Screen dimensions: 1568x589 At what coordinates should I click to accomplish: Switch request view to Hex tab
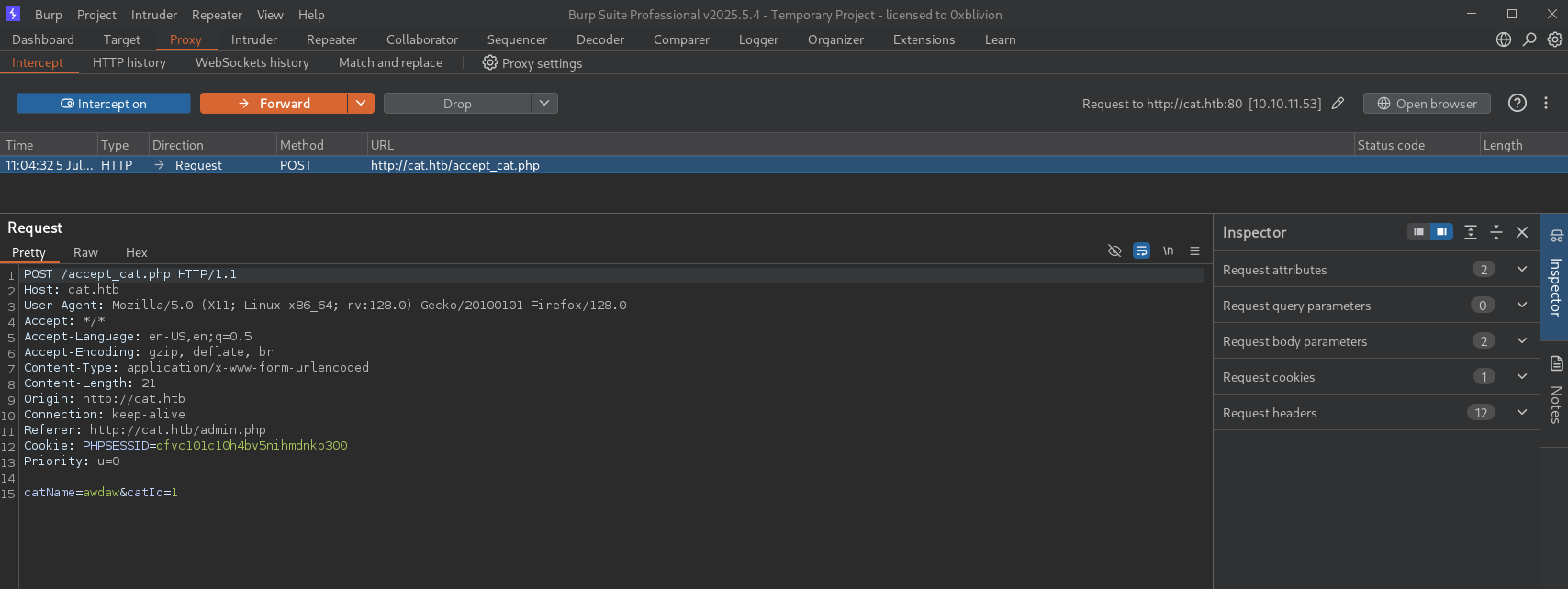pos(137,252)
